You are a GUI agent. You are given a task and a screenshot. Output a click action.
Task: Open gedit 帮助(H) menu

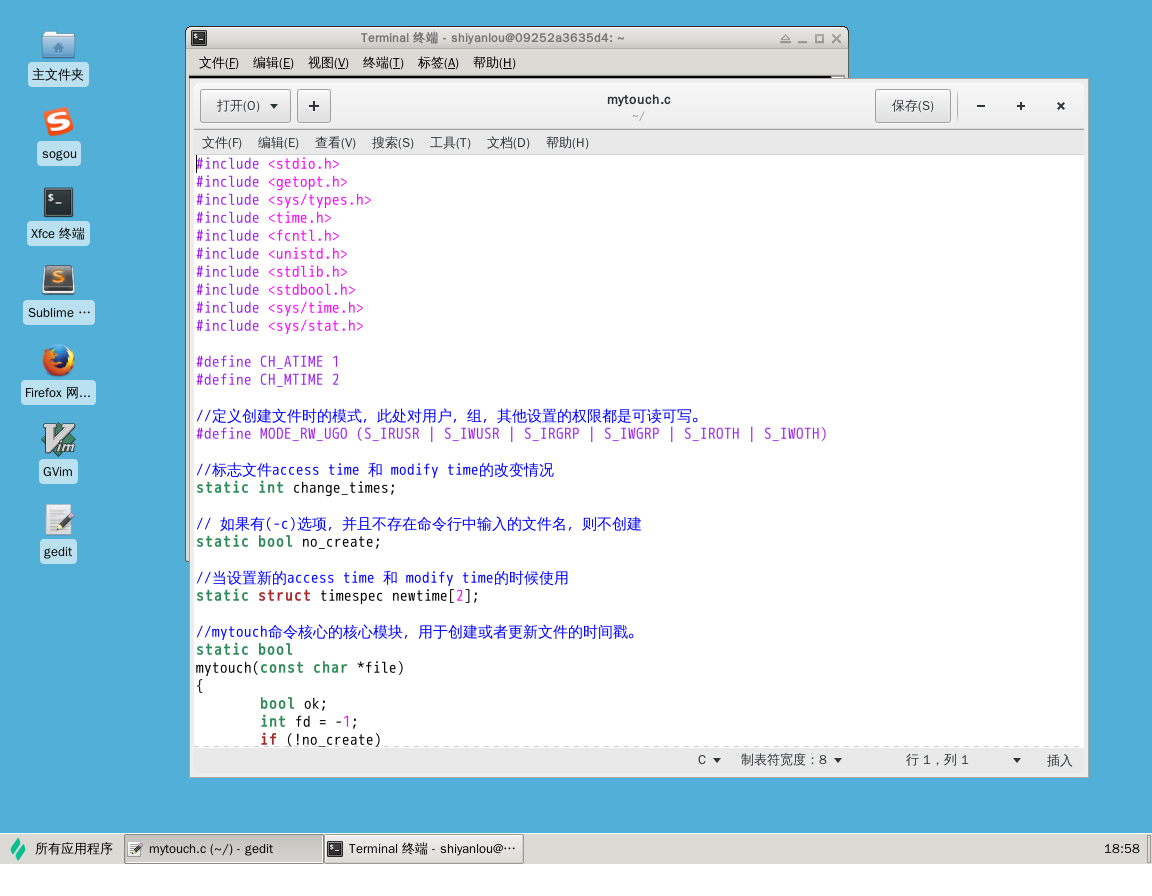tap(567, 143)
